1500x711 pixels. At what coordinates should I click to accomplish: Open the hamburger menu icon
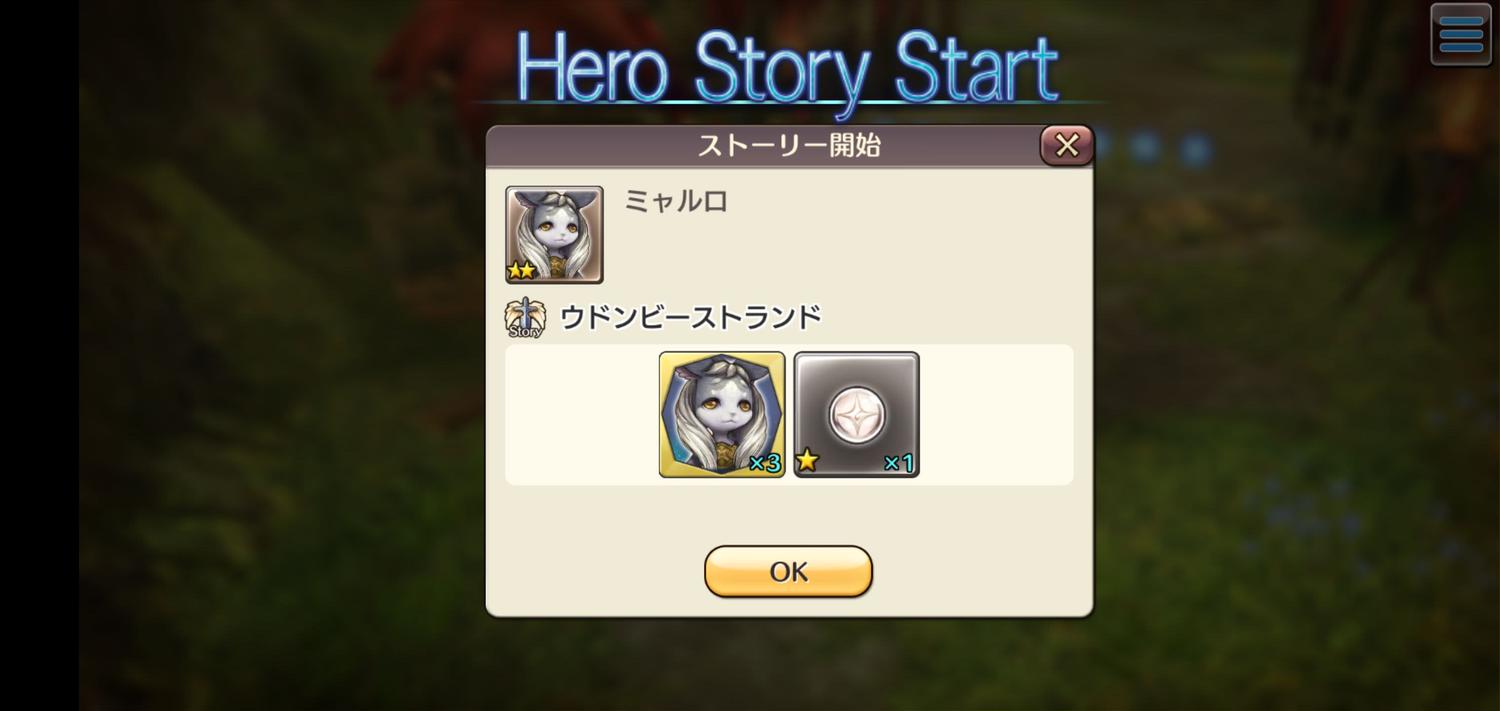(x=1461, y=35)
